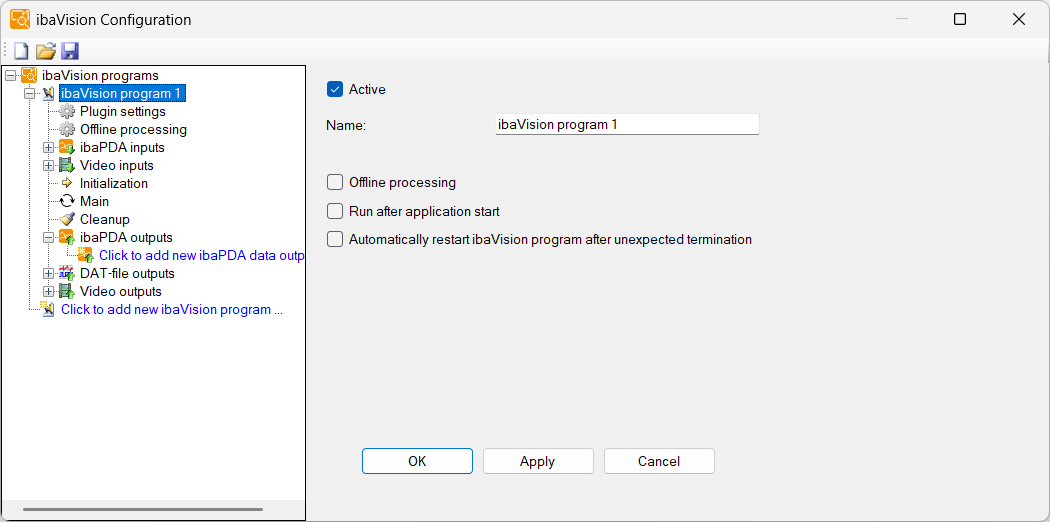
Task: Select 'Initialization' tree label
Action: [x=114, y=183]
